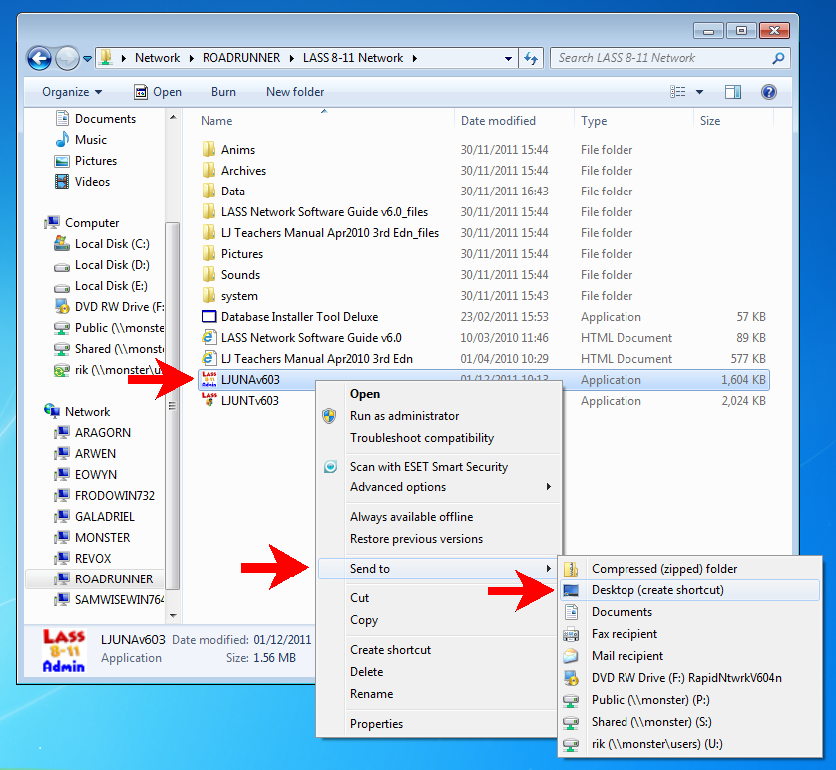Select the Sounds folder icon
836x770 pixels.
(x=209, y=275)
